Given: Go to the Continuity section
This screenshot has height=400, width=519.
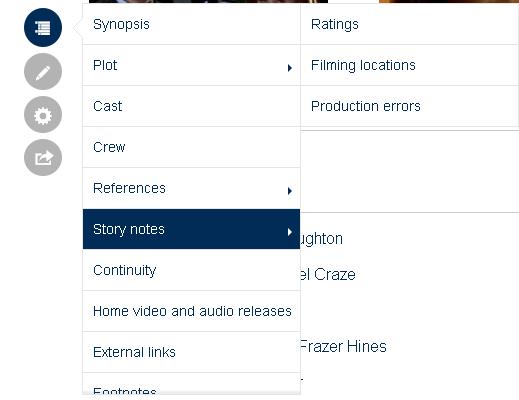Looking at the screenshot, I should 191,270.
